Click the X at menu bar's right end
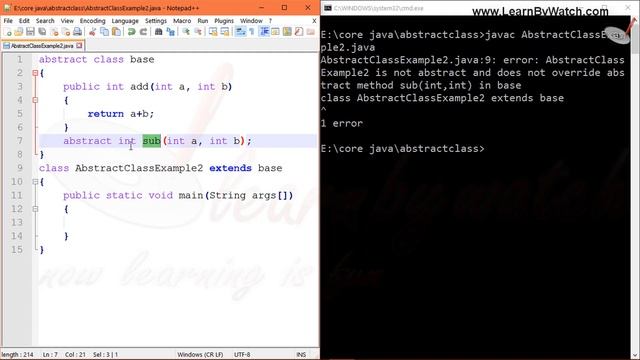 tap(314, 20)
